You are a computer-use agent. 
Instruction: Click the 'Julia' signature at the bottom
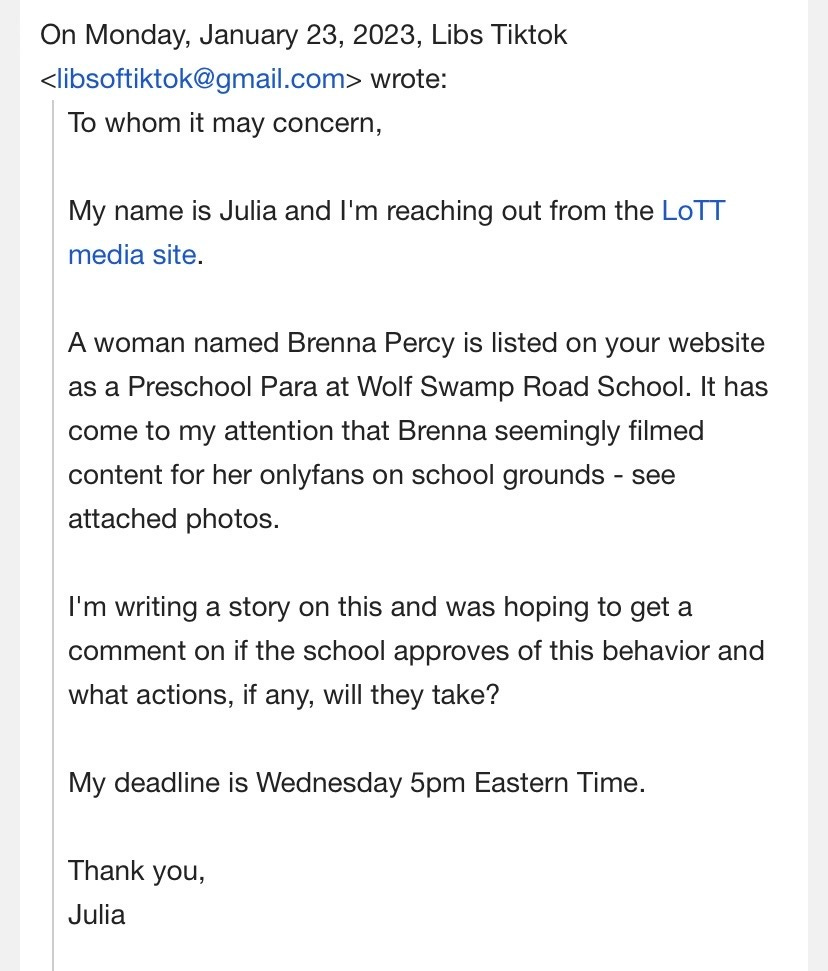pyautogui.click(x=97, y=915)
